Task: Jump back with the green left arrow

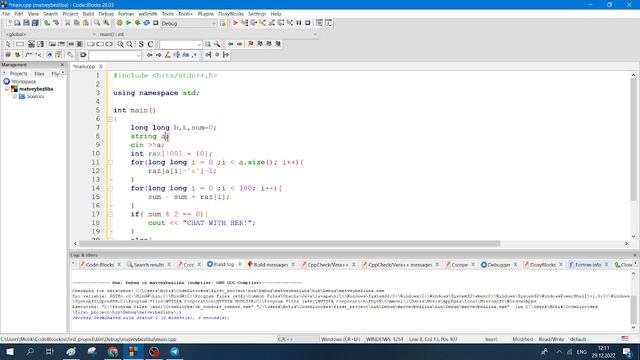Action: [x=231, y=44]
